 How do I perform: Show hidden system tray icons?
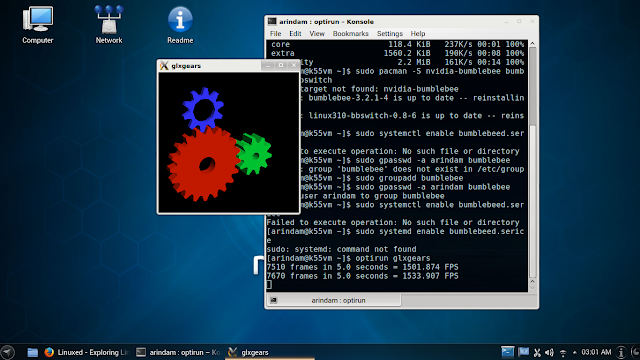(x=575, y=352)
